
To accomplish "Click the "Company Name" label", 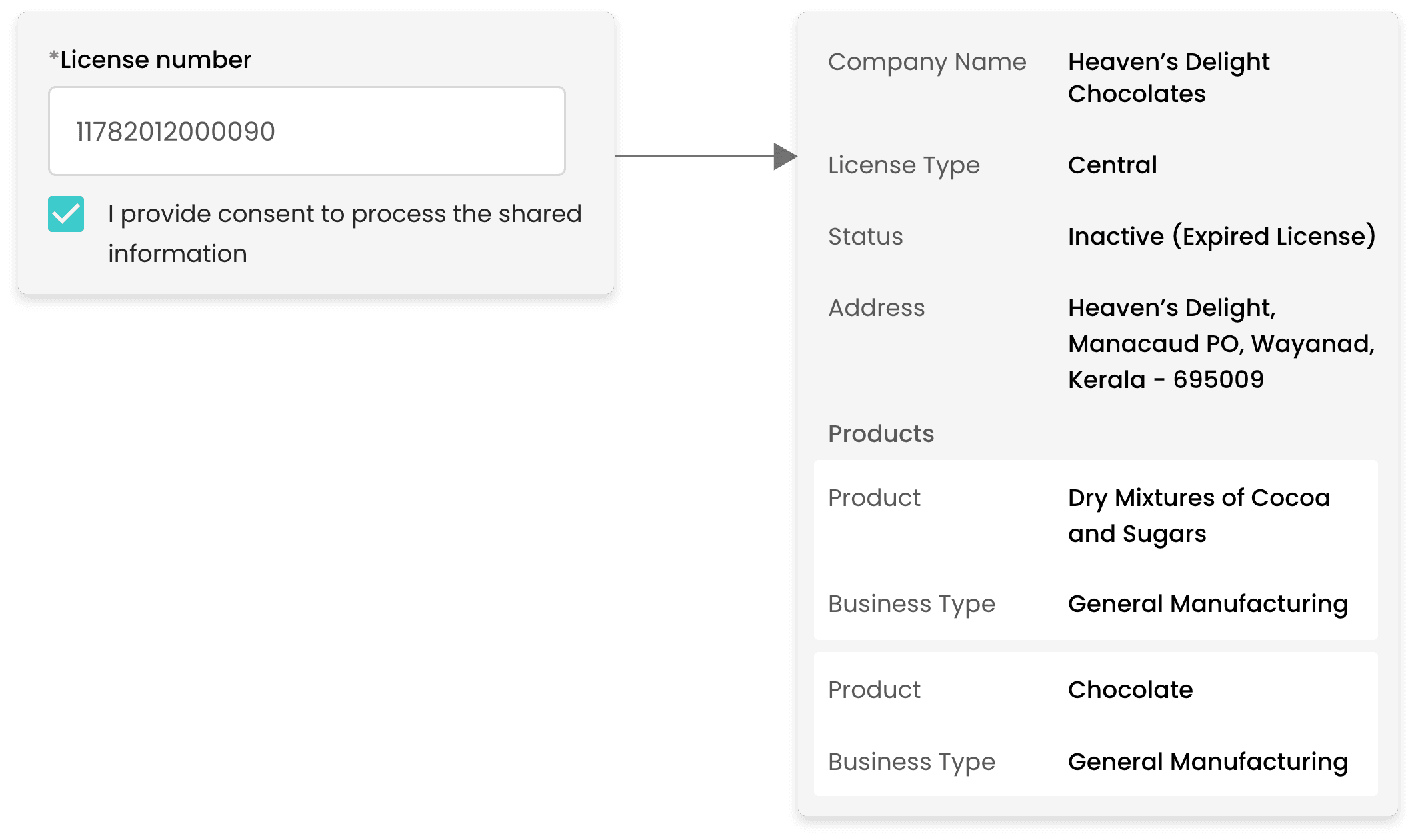I will click(x=927, y=62).
